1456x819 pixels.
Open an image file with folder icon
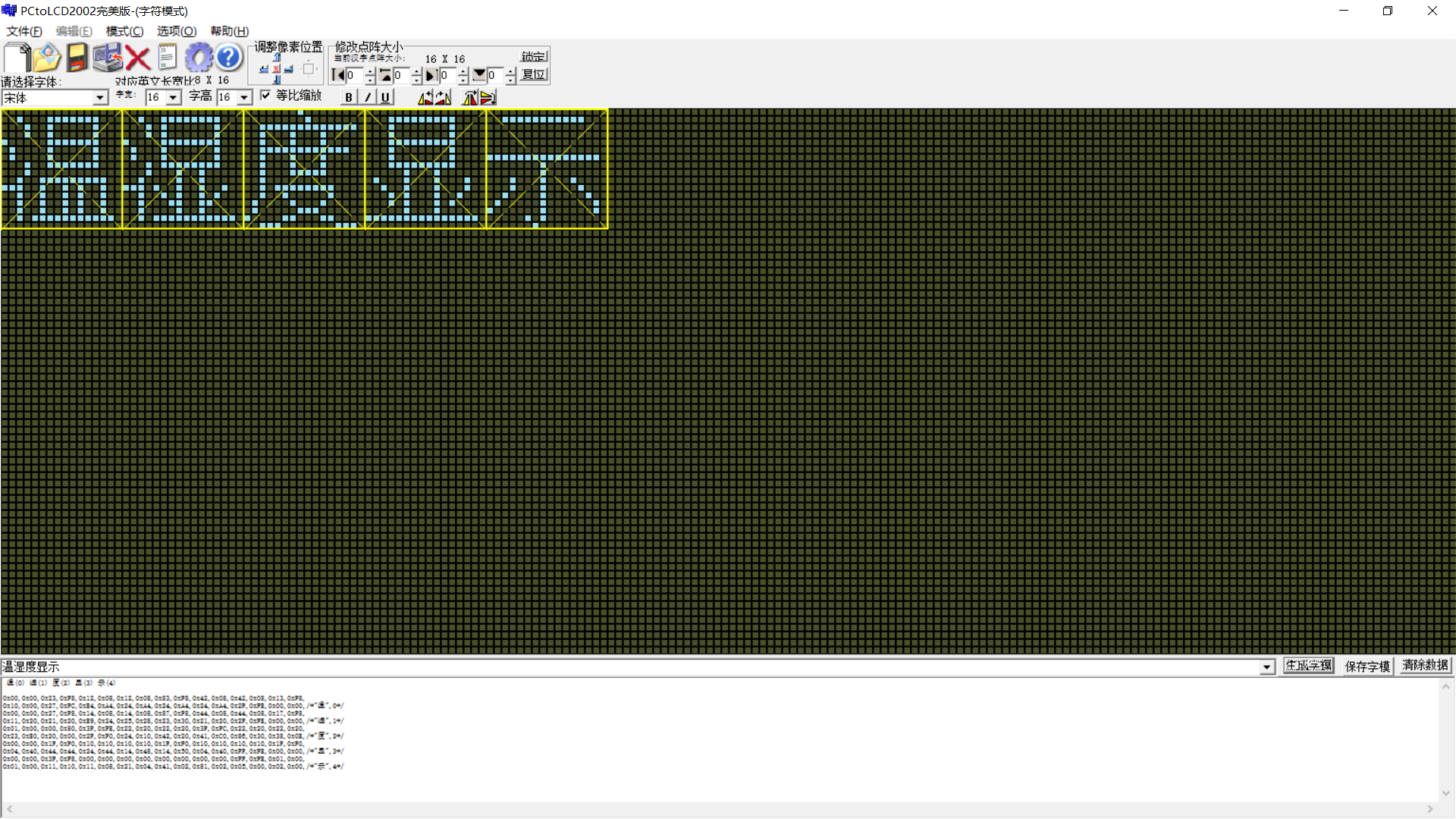pyautogui.click(x=46, y=58)
